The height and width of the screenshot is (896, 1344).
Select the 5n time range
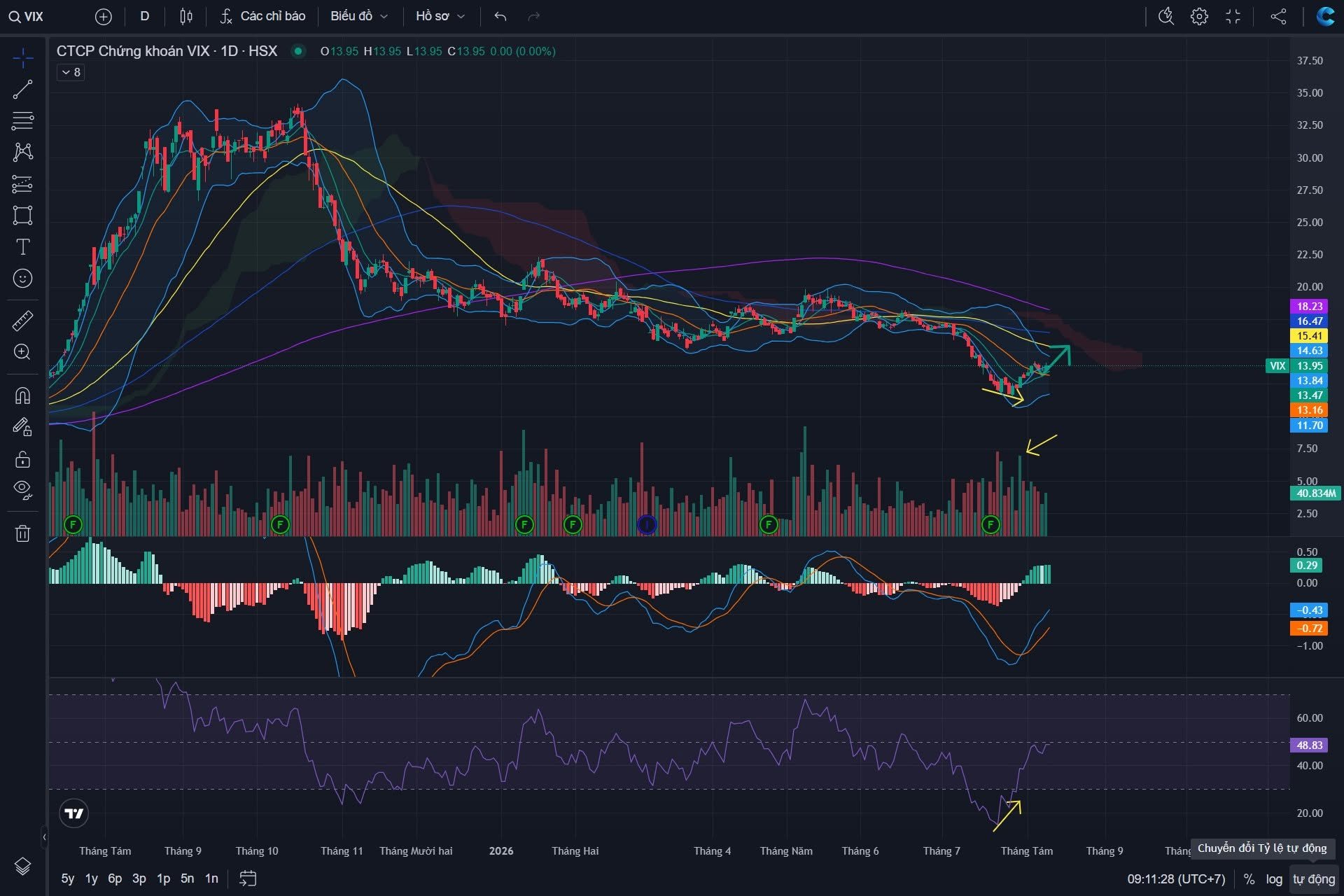pyautogui.click(x=187, y=878)
